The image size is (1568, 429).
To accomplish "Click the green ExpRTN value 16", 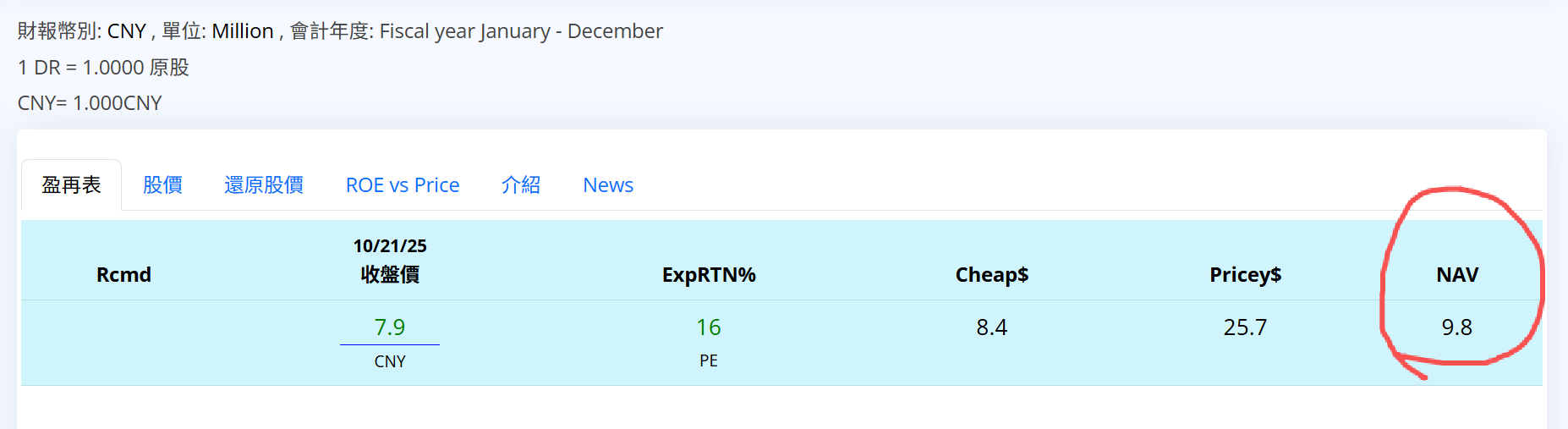I will 709,327.
